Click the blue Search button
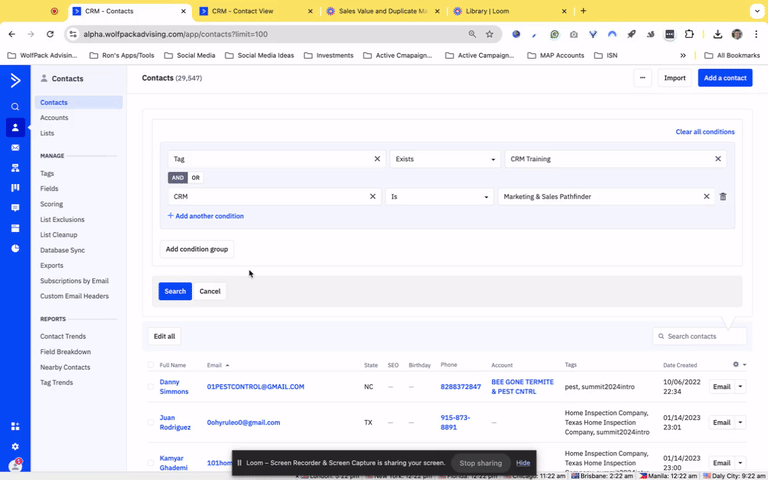The width and height of the screenshot is (768, 480). 175,291
